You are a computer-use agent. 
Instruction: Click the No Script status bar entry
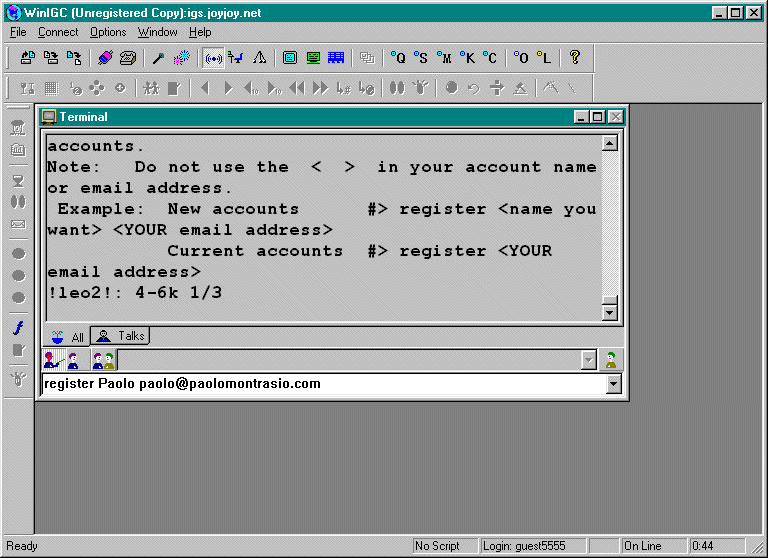click(445, 546)
